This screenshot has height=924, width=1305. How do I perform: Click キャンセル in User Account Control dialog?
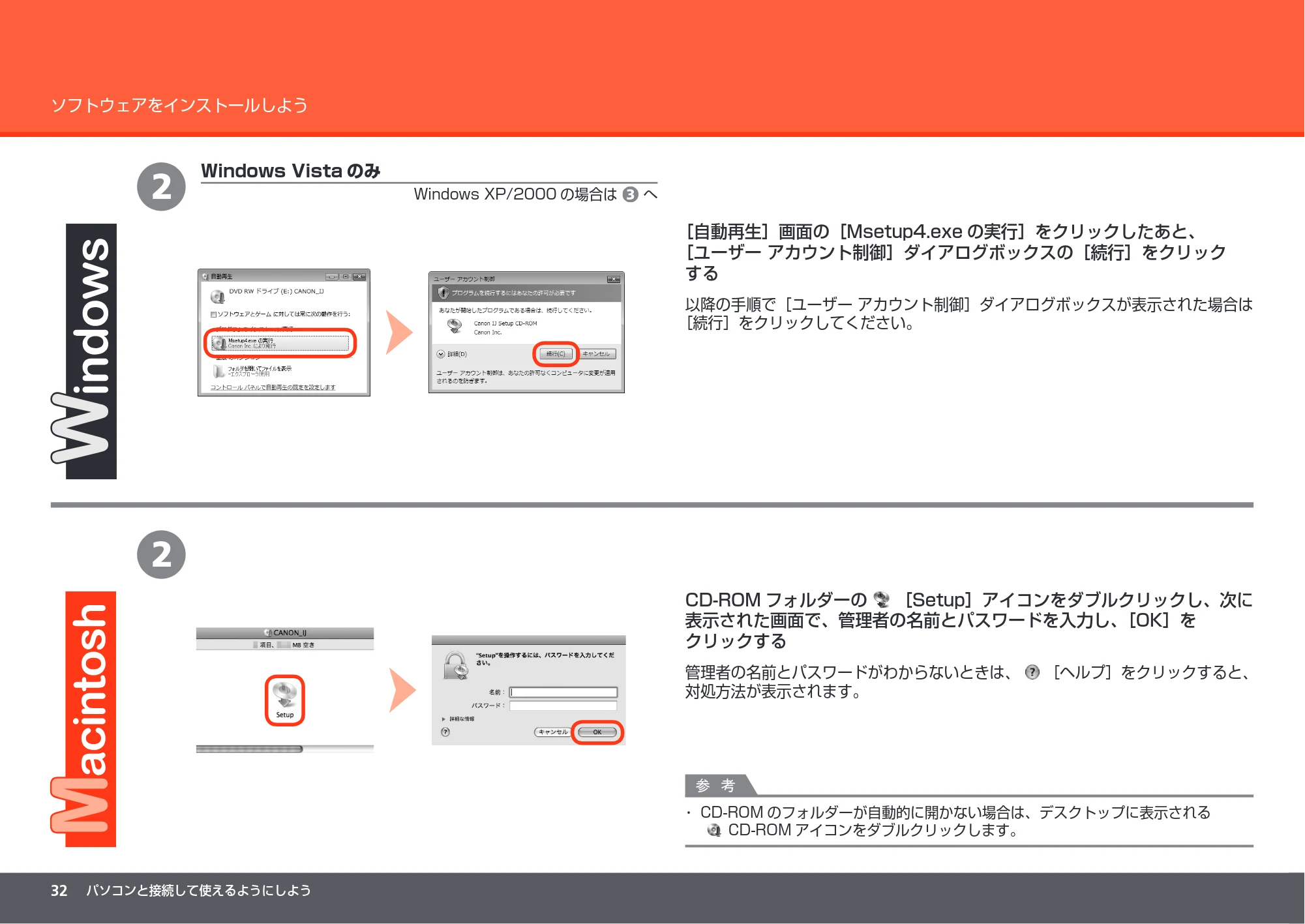[x=596, y=354]
